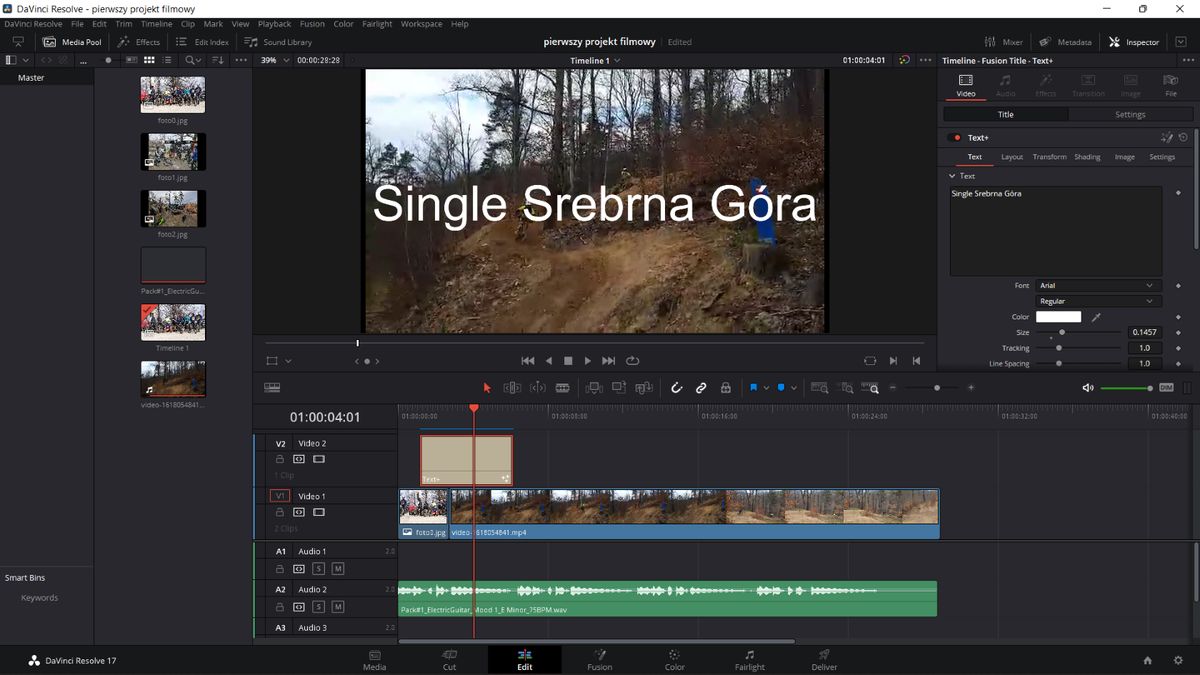Open the viewer zoom level dropdown showing 39%
1200x675 pixels.
(x=276, y=60)
